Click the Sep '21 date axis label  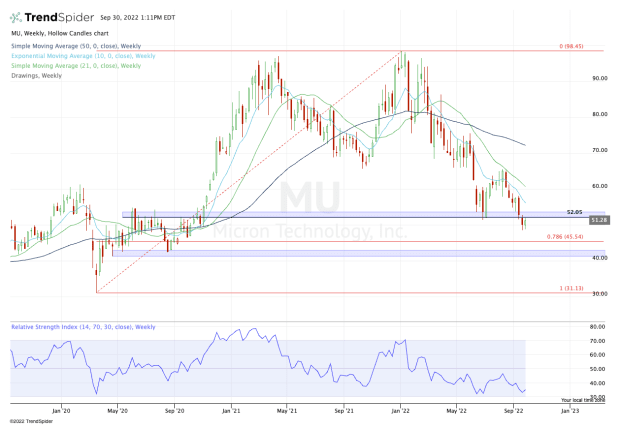tap(344, 411)
